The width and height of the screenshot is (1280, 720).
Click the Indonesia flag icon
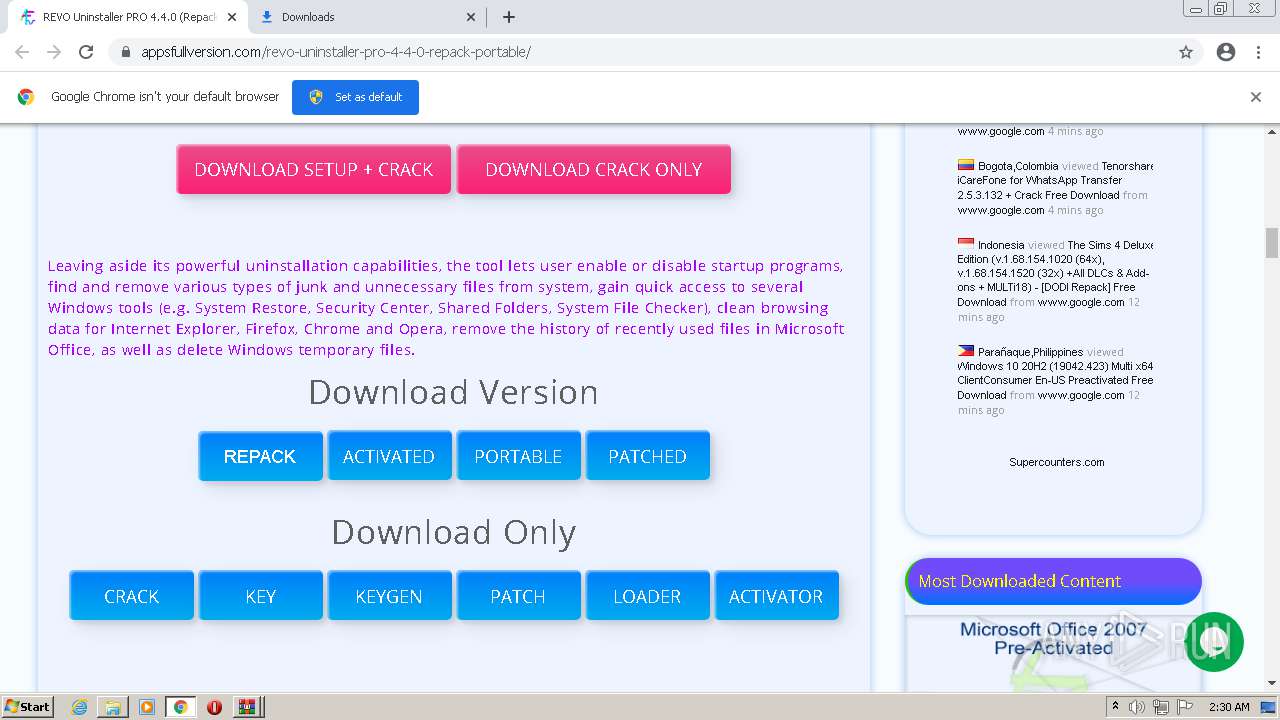point(966,244)
